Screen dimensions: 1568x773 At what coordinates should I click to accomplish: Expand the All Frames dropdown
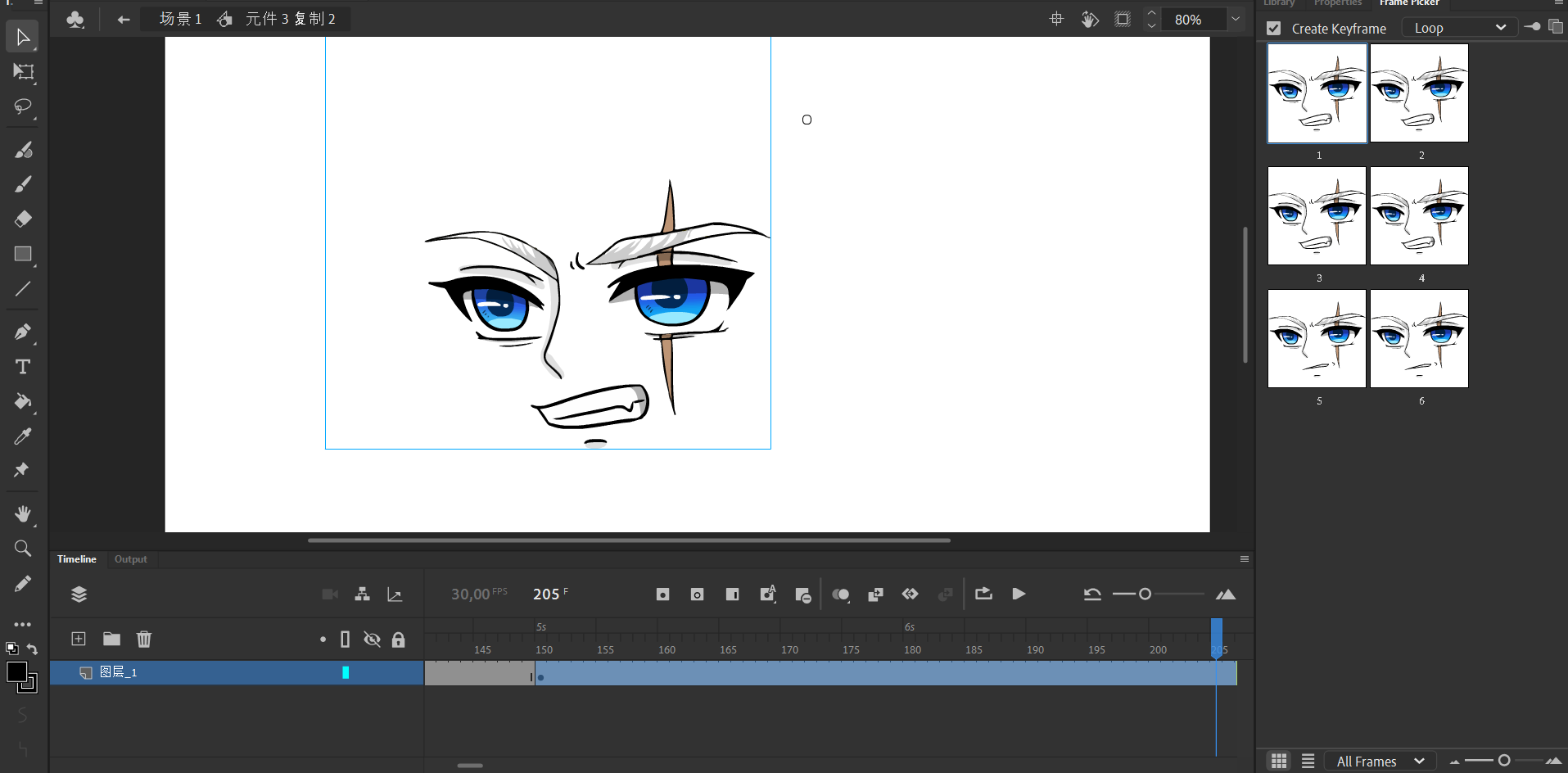1380,762
